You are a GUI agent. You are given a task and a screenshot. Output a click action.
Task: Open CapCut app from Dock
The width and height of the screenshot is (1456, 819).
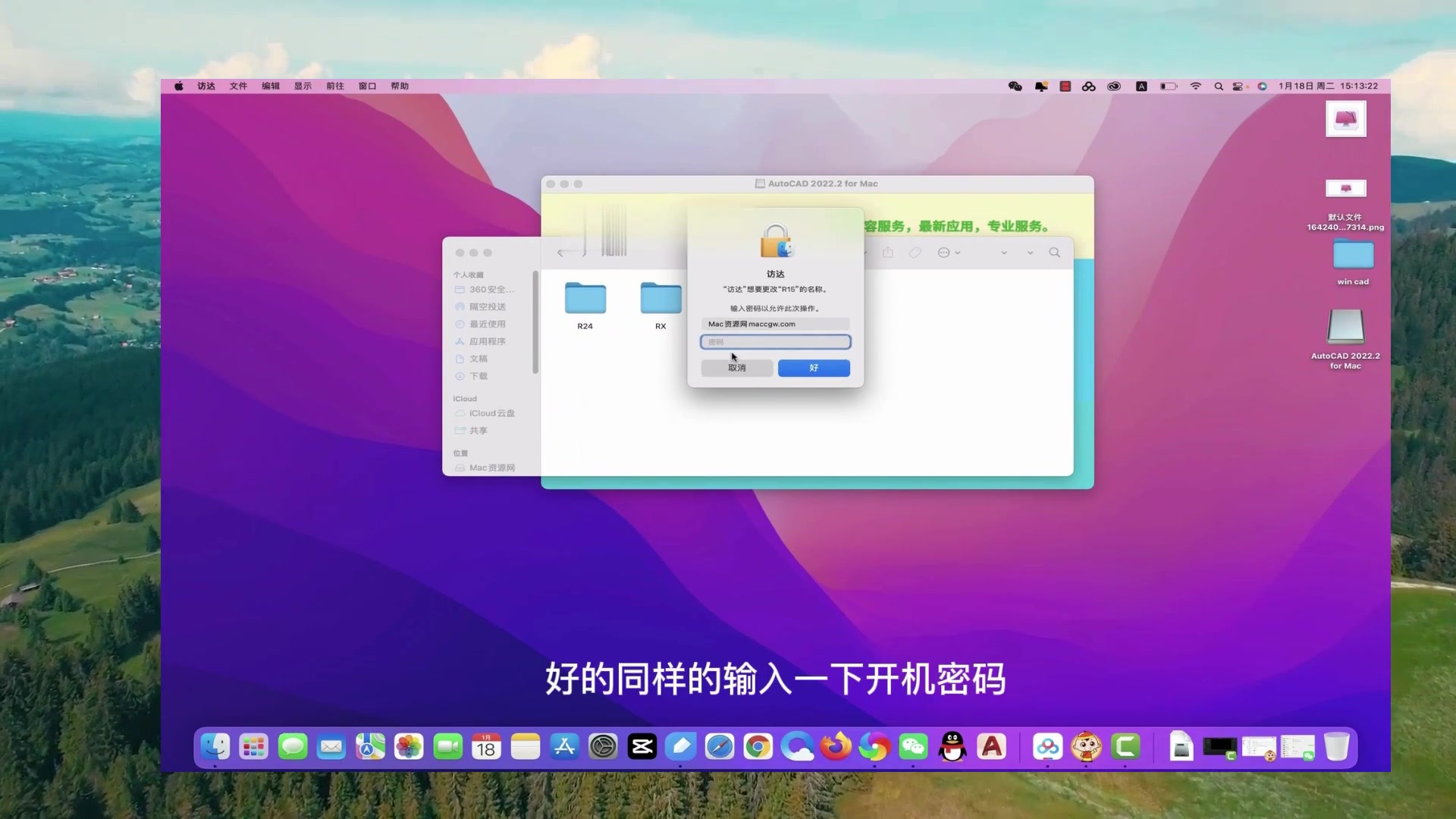[x=642, y=747]
